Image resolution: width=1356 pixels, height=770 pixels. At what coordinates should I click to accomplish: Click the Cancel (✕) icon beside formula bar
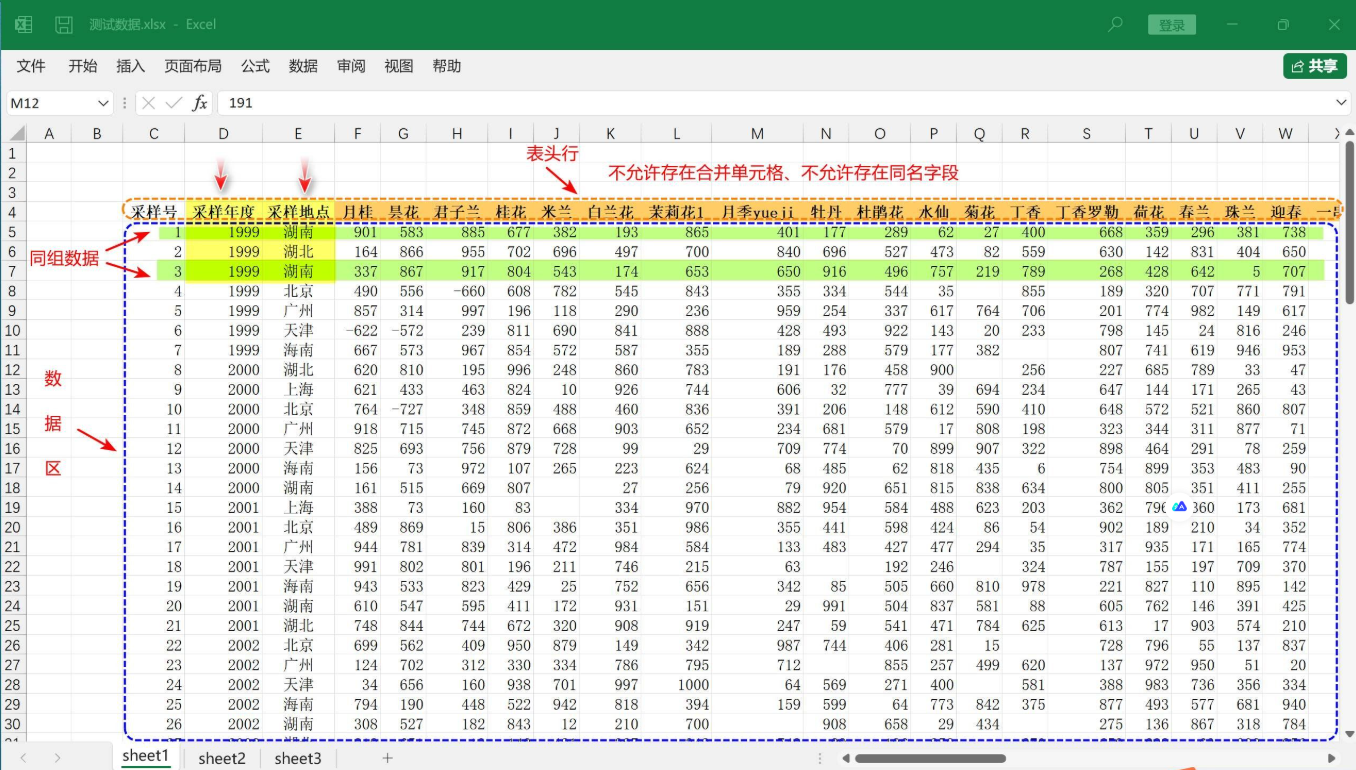[x=148, y=102]
